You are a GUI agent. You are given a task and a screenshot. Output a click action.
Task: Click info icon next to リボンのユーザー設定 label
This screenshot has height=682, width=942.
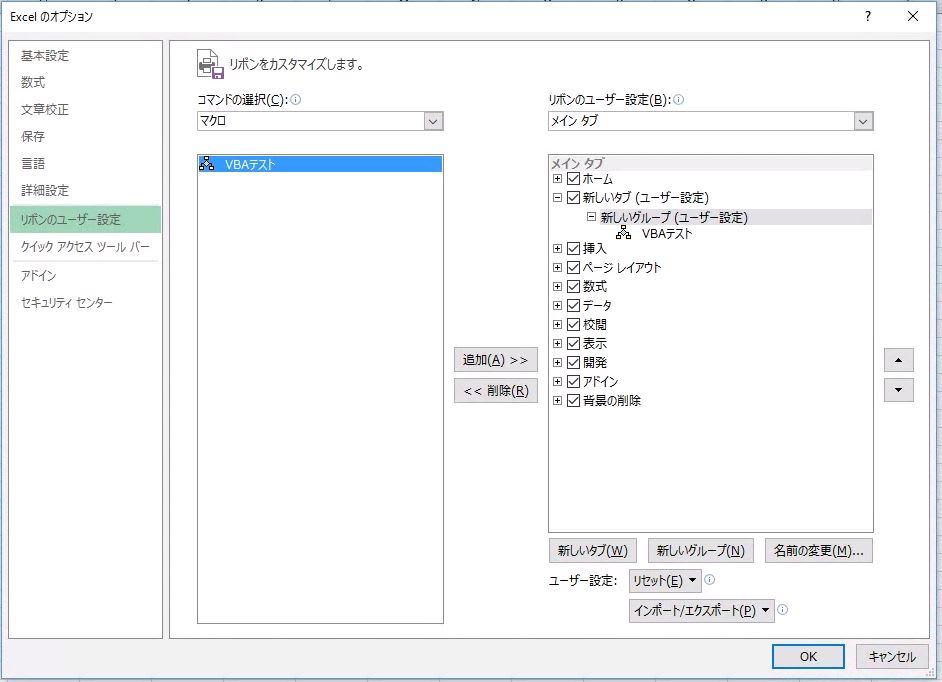pyautogui.click(x=678, y=100)
